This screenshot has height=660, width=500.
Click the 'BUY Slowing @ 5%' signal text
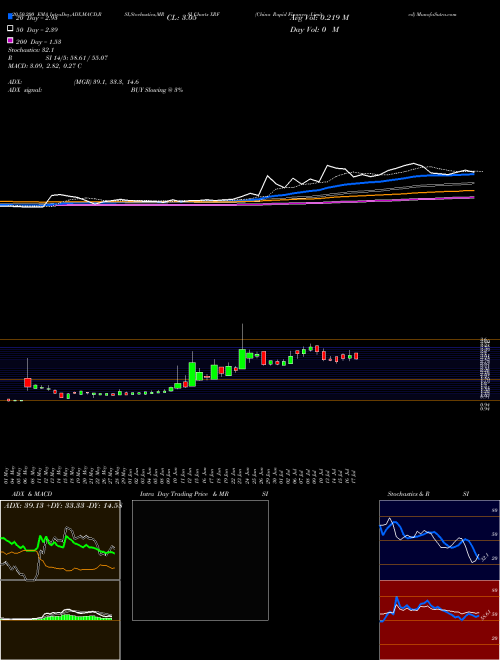coord(157,90)
